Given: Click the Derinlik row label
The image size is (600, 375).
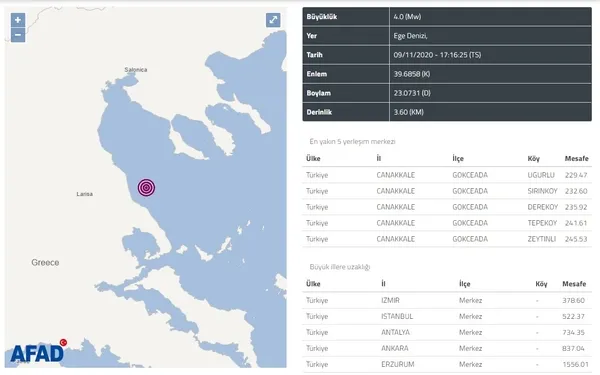Looking at the screenshot, I should [x=319, y=112].
